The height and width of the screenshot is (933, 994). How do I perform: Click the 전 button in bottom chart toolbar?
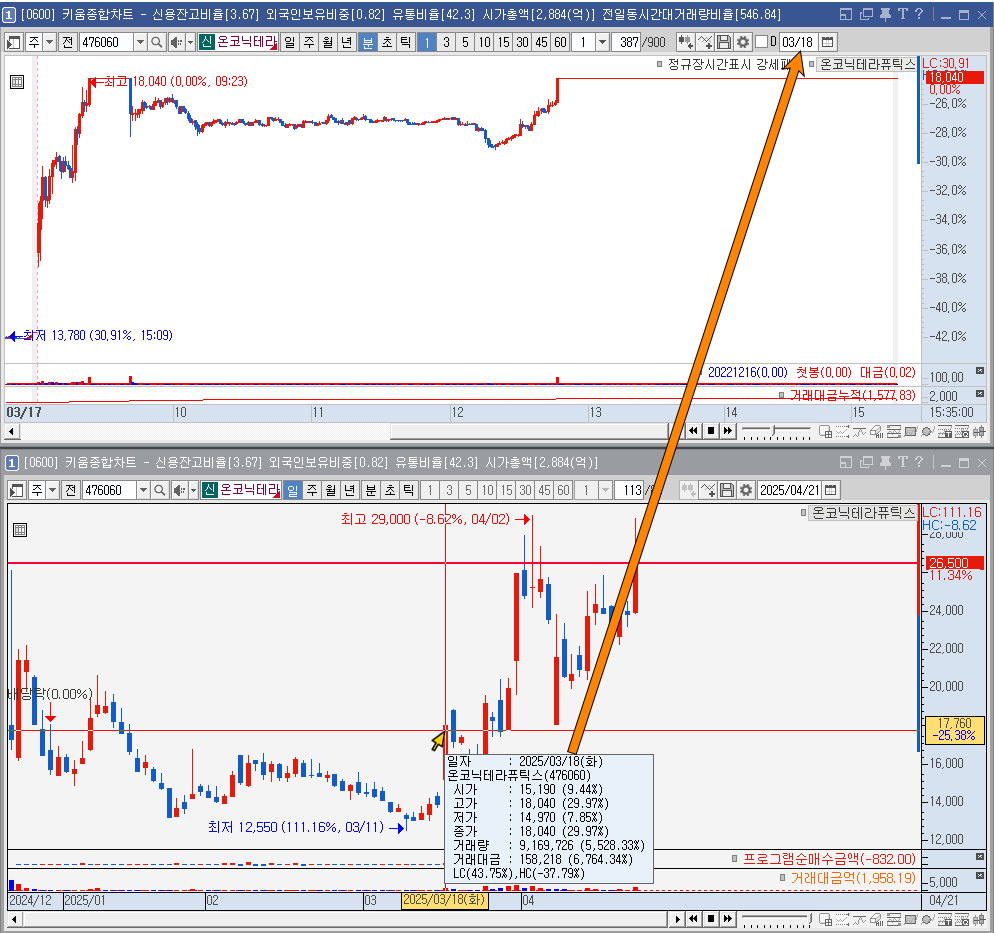click(x=69, y=490)
